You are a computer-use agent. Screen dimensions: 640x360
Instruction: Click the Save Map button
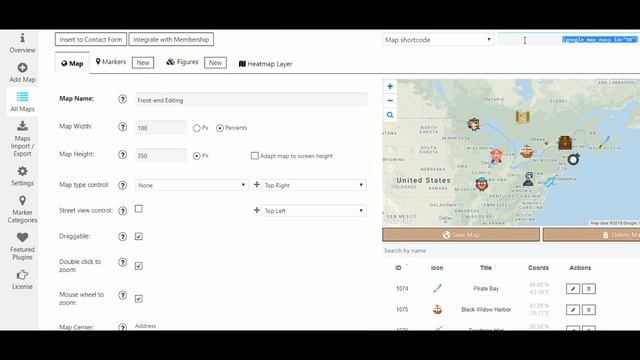pyautogui.click(x=461, y=235)
